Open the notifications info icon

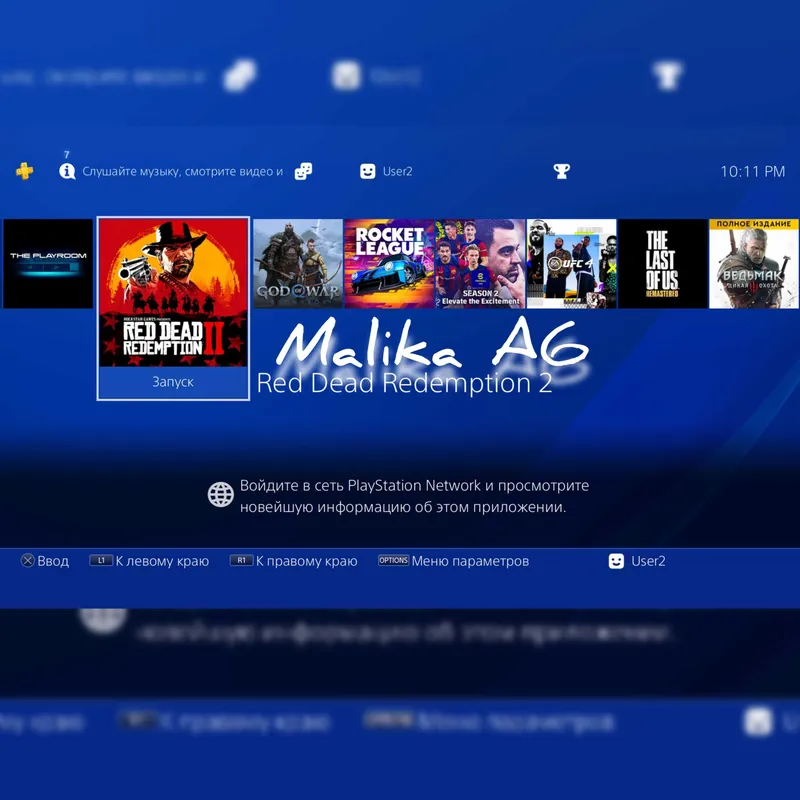coord(67,171)
